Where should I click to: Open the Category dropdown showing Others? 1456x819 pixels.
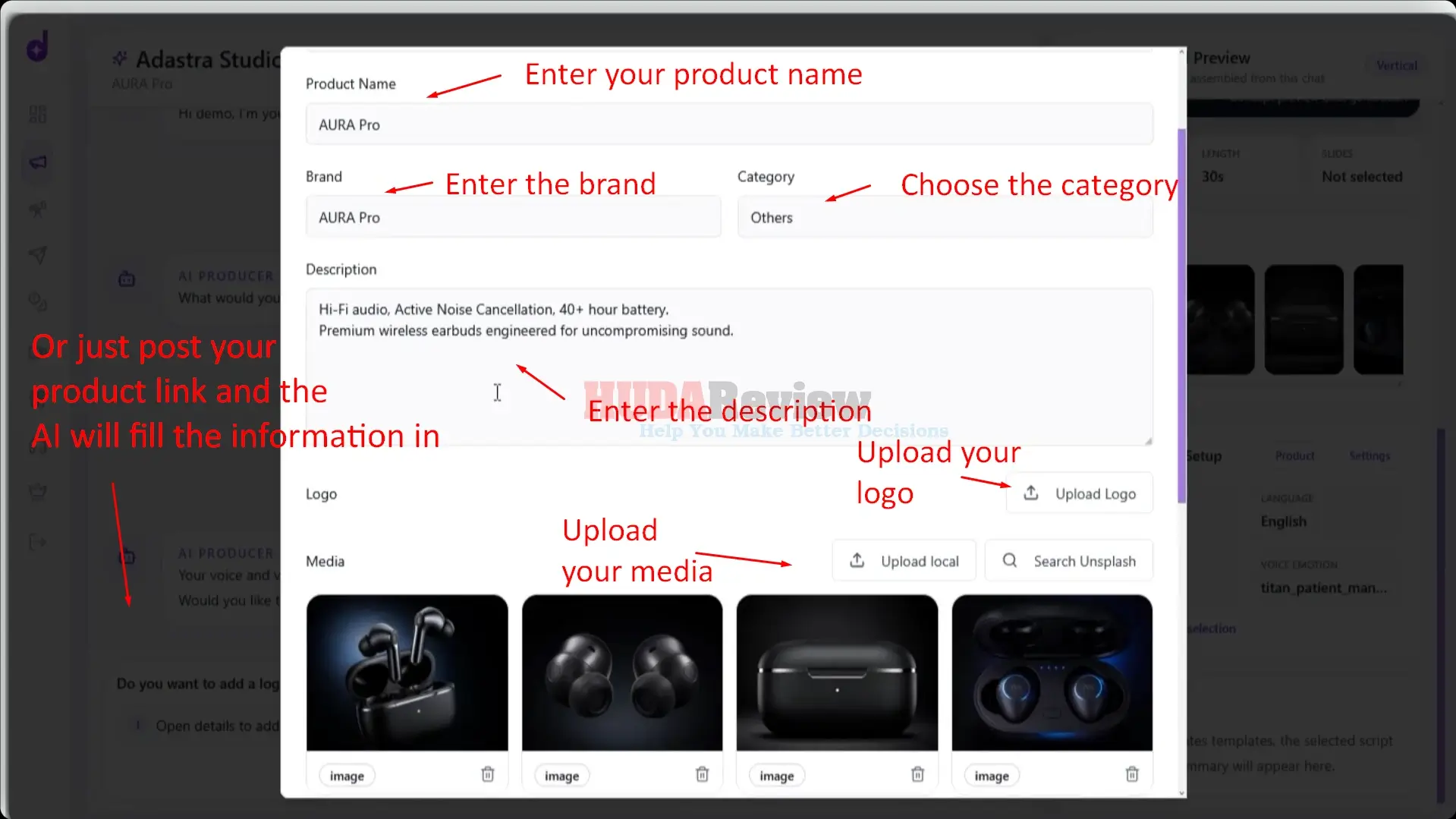(x=945, y=217)
